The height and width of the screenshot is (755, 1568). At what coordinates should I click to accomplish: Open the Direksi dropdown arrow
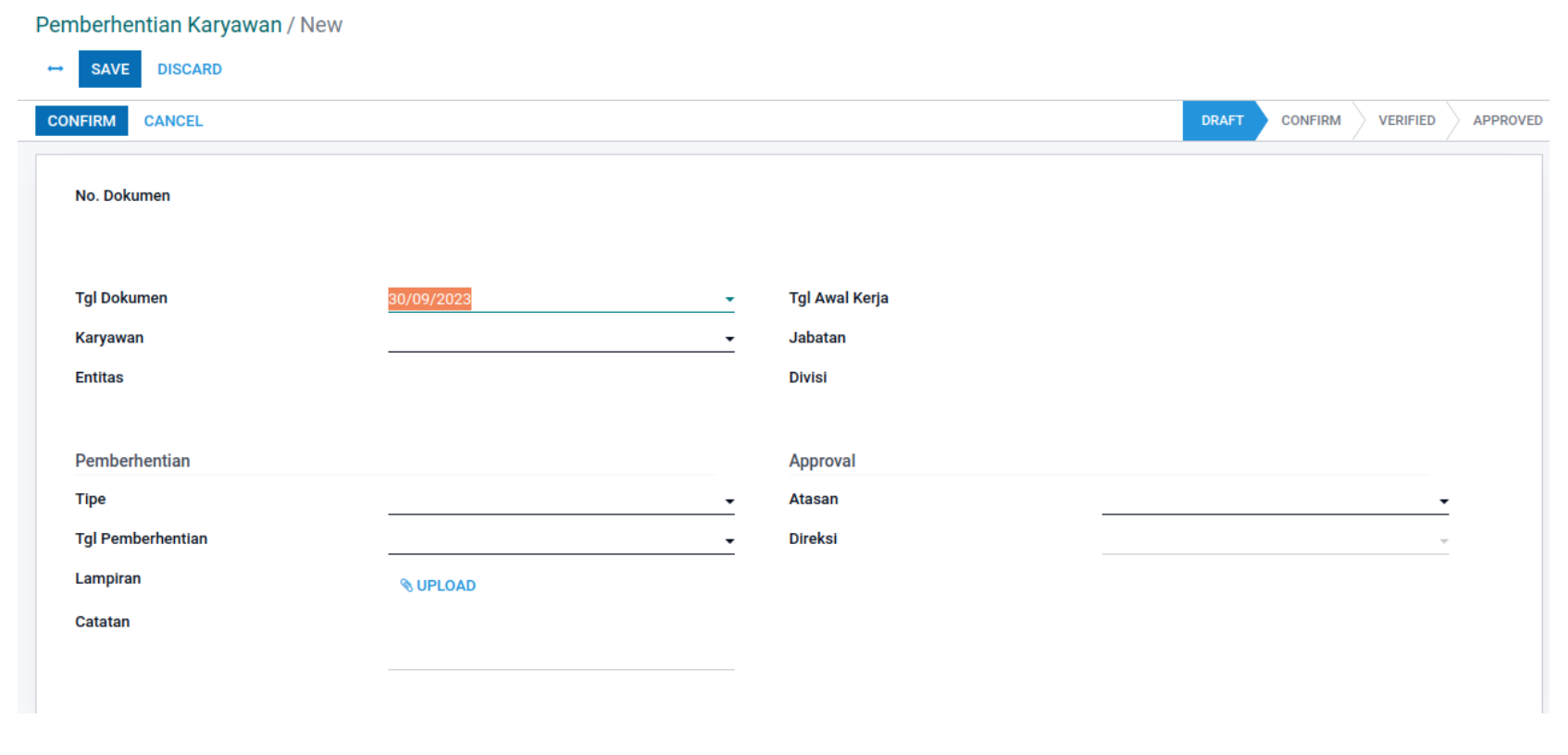[x=1443, y=541]
